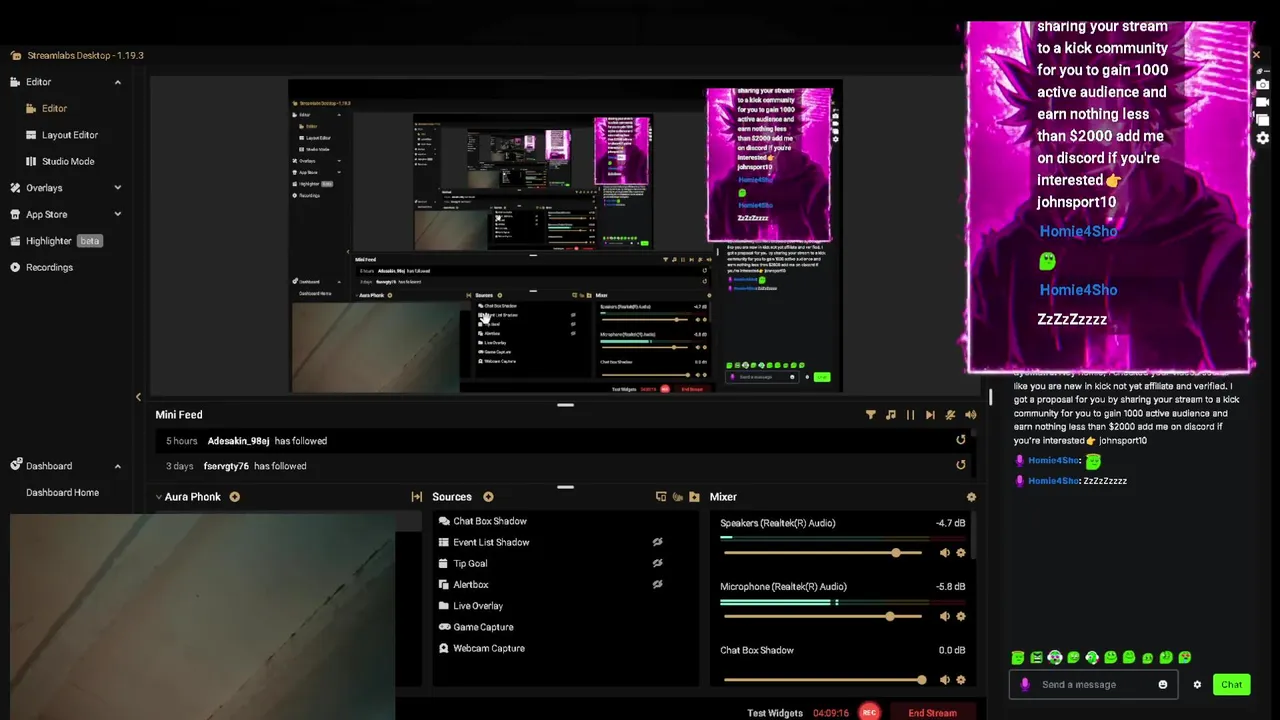Viewport: 1280px width, 720px height.
Task: Open the Highlighter beta item
Action: (57, 241)
